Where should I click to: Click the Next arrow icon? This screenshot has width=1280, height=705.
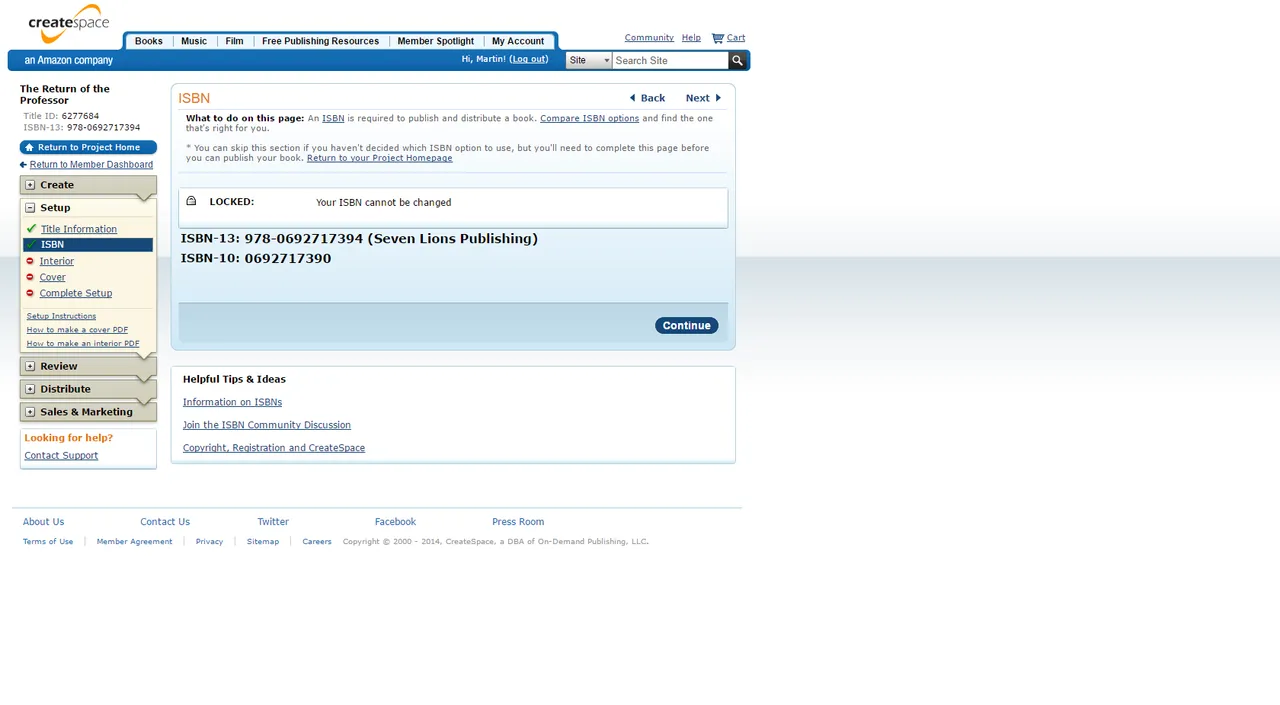pyautogui.click(x=718, y=98)
